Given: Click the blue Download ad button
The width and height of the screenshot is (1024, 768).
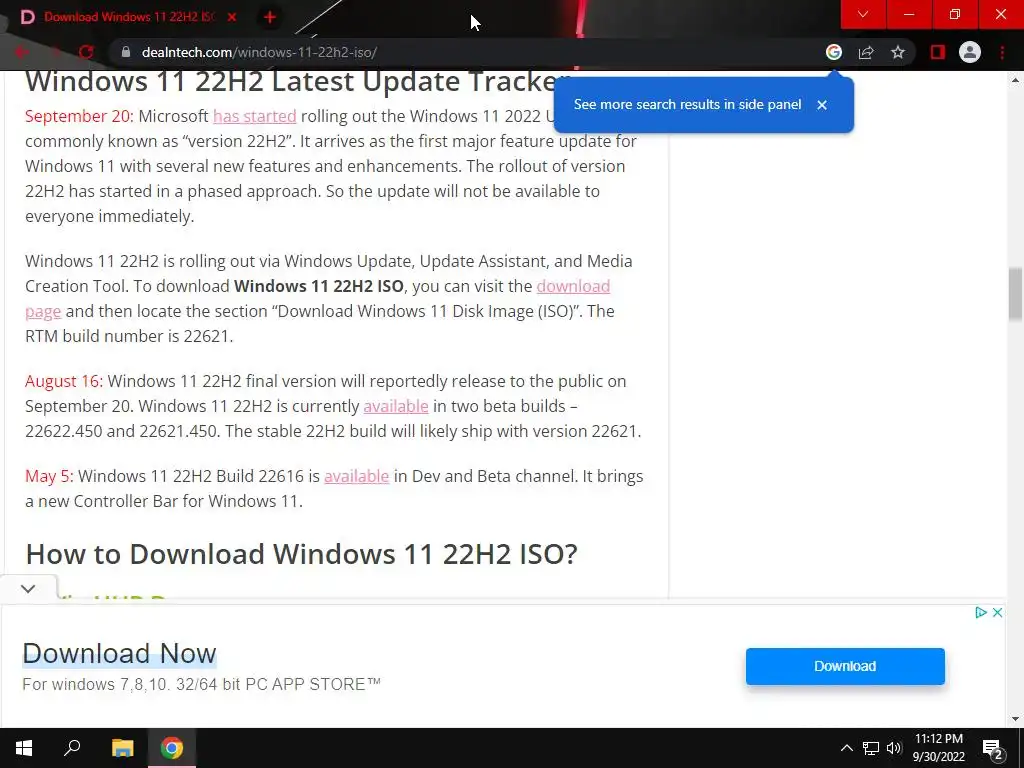Looking at the screenshot, I should (845, 666).
